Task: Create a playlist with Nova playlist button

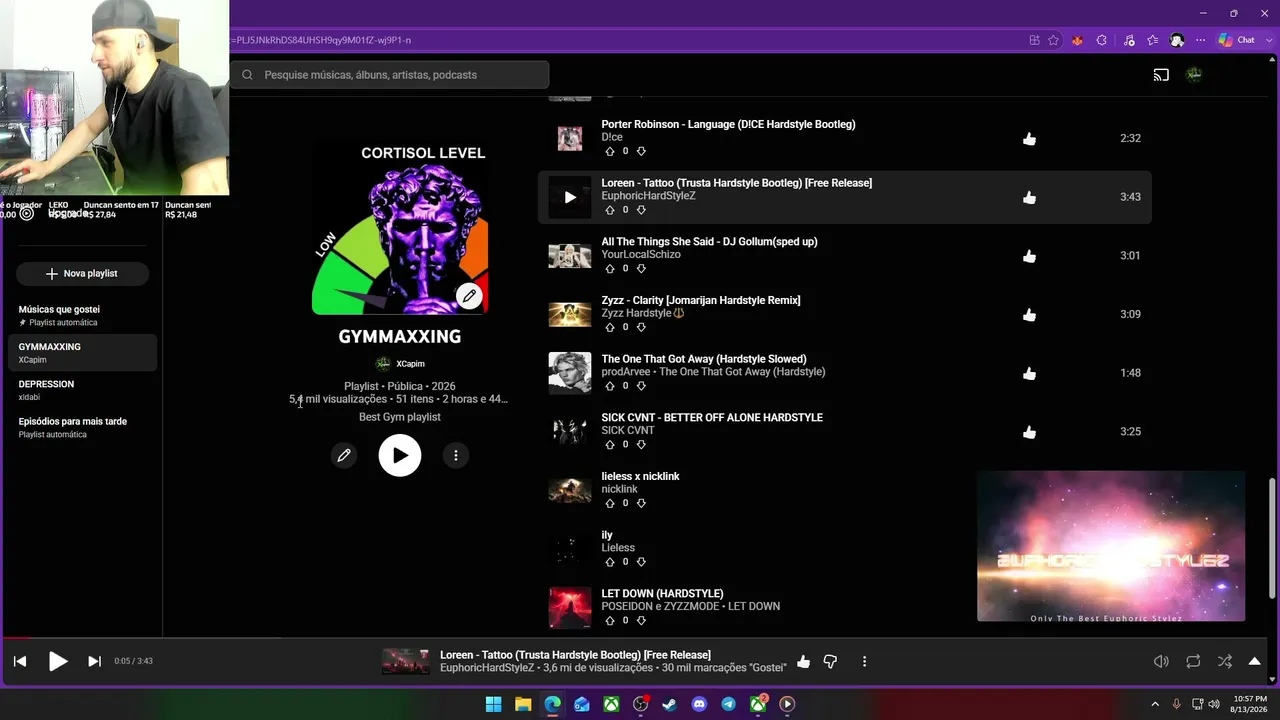Action: click(82, 273)
